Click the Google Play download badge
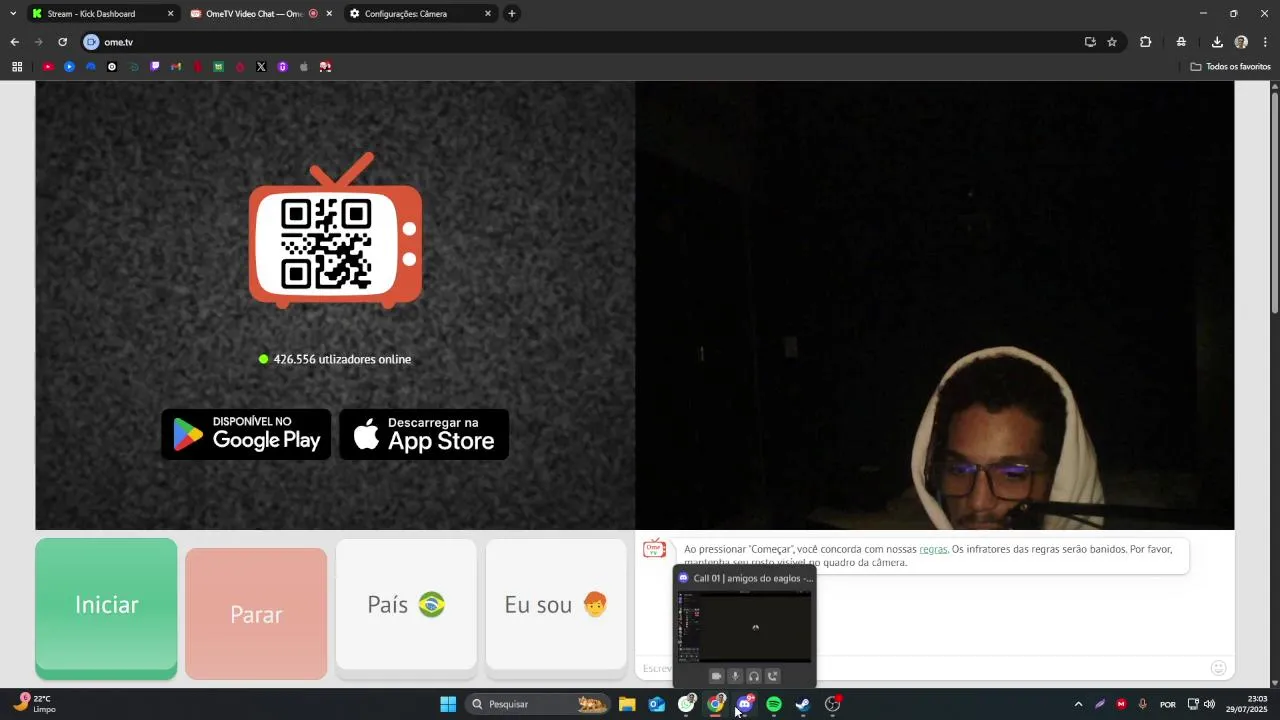 [246, 434]
